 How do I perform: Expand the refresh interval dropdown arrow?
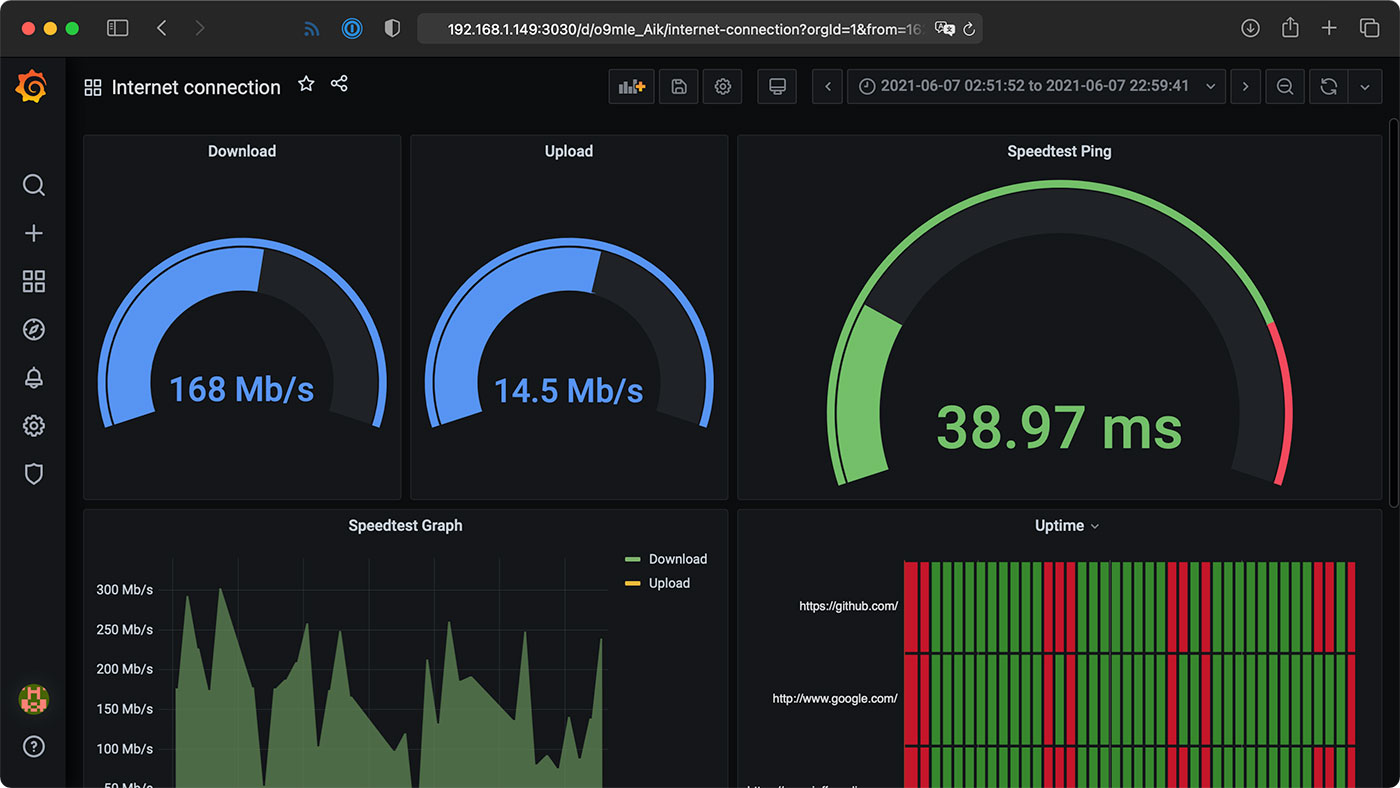(1365, 87)
